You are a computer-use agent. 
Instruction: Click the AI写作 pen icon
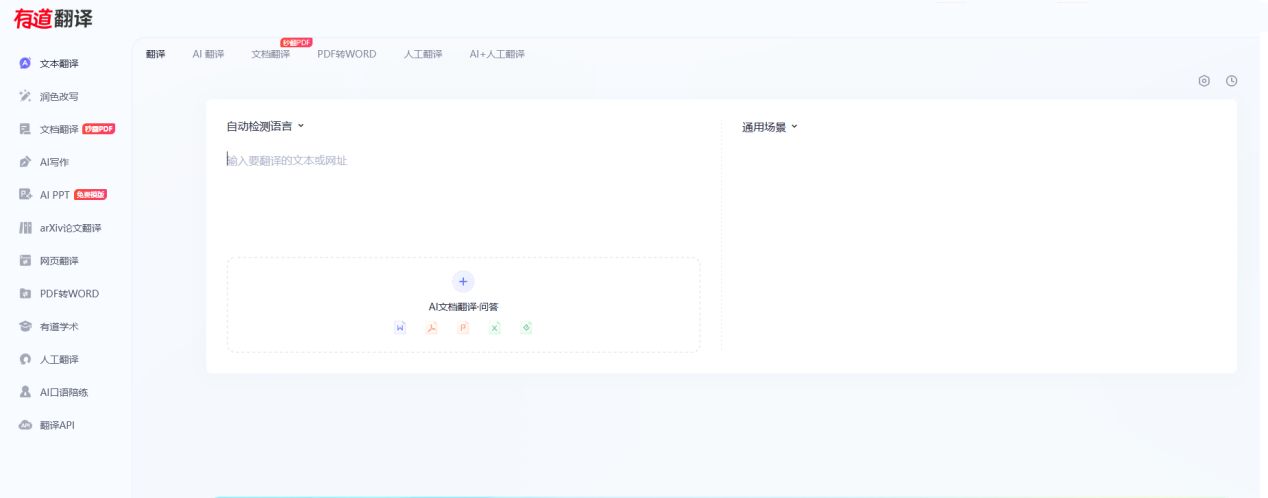pos(25,162)
